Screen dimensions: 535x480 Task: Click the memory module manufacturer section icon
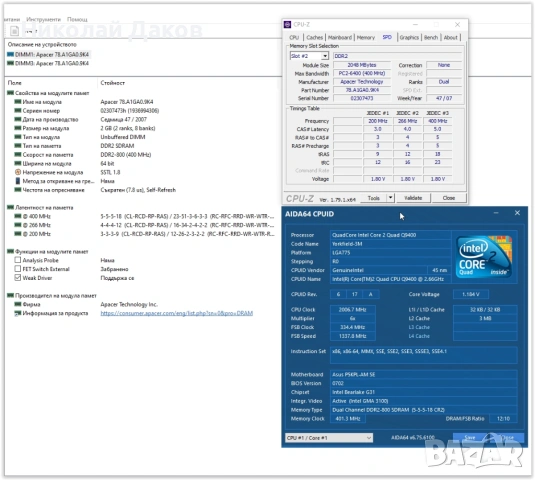(x=10, y=295)
